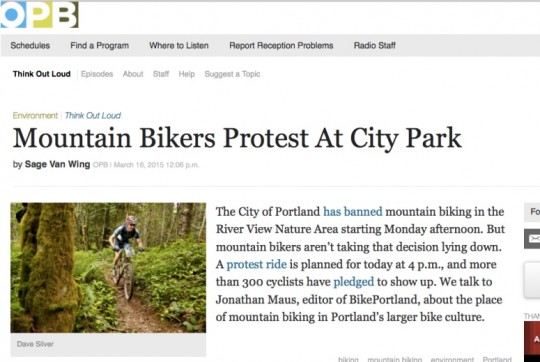
Task: Go to Where to Listen
Action: point(179,45)
